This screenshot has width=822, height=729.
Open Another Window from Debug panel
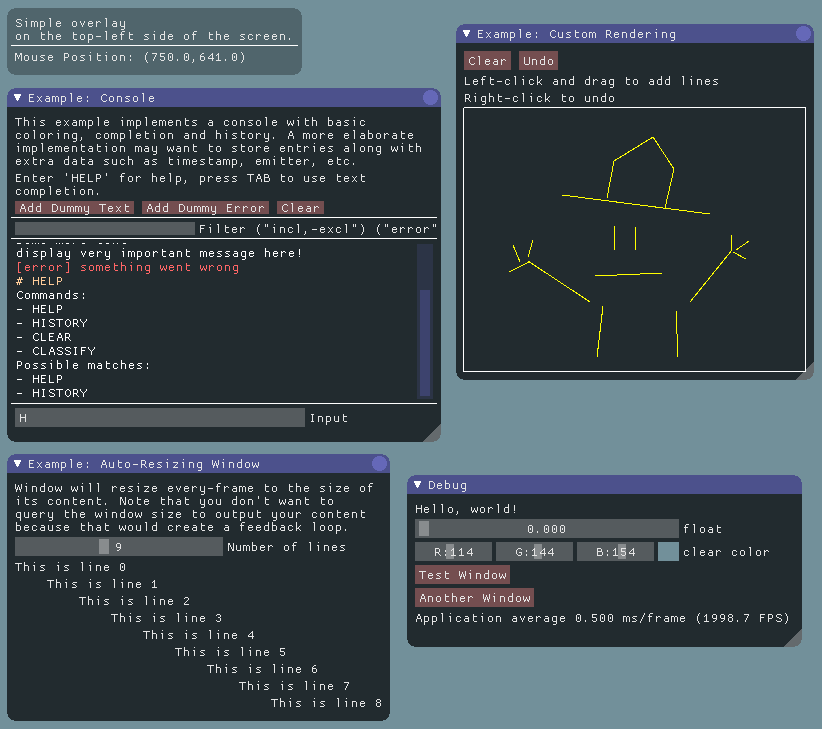(474, 597)
